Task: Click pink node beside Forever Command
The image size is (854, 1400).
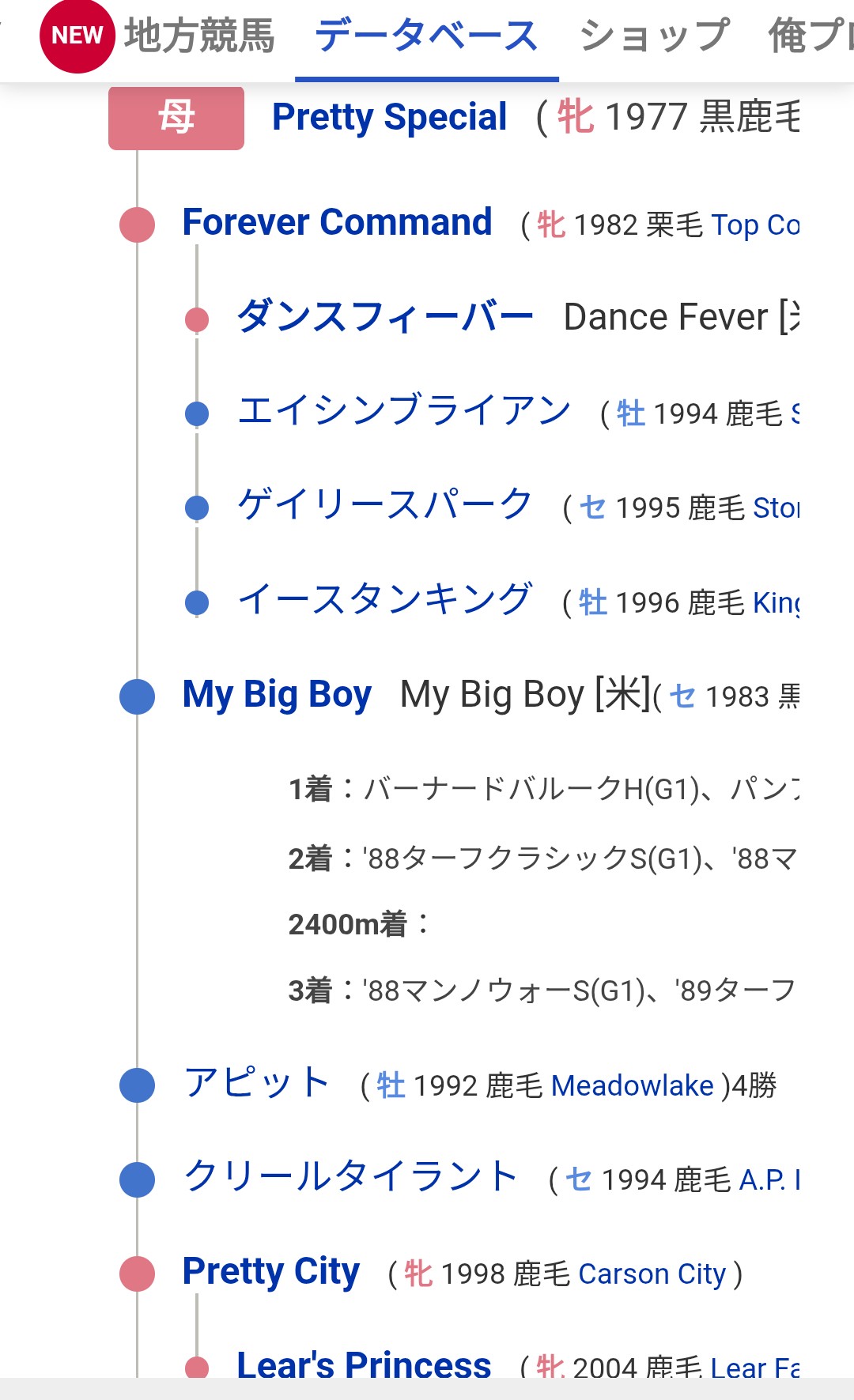Action: (x=137, y=225)
